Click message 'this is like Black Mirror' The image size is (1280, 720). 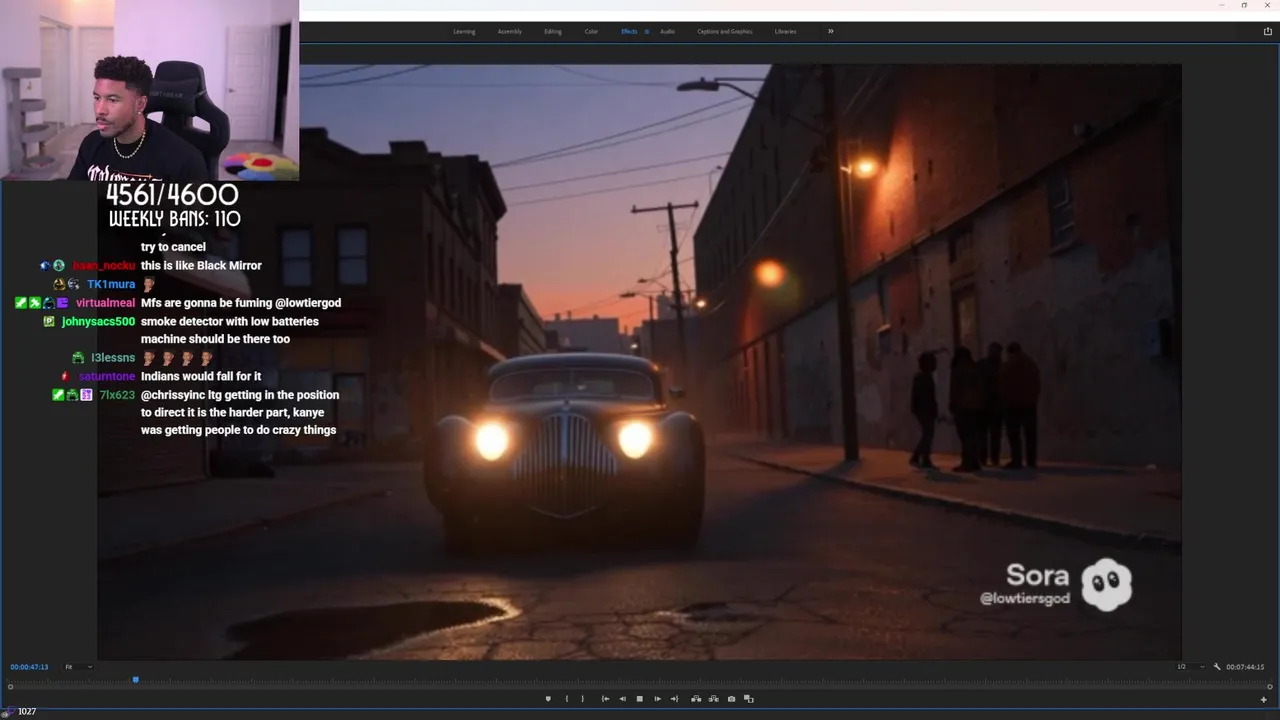click(x=201, y=266)
